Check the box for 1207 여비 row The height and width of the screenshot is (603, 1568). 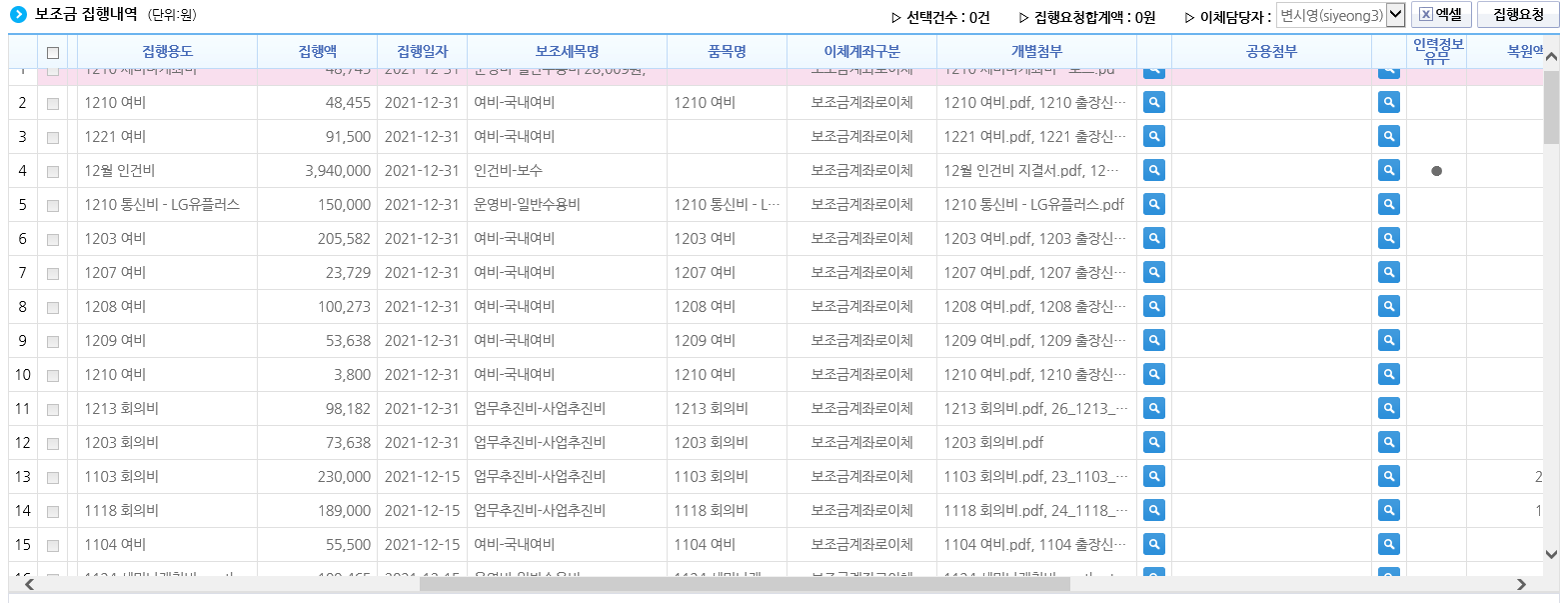click(x=53, y=273)
